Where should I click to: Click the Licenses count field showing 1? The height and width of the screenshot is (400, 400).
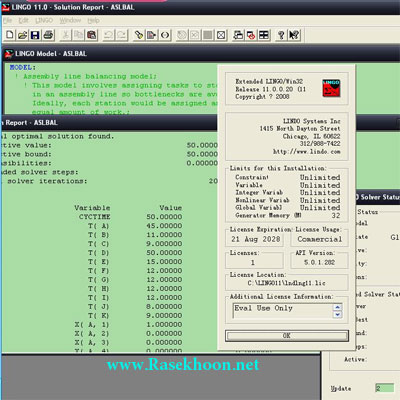pos(255,262)
